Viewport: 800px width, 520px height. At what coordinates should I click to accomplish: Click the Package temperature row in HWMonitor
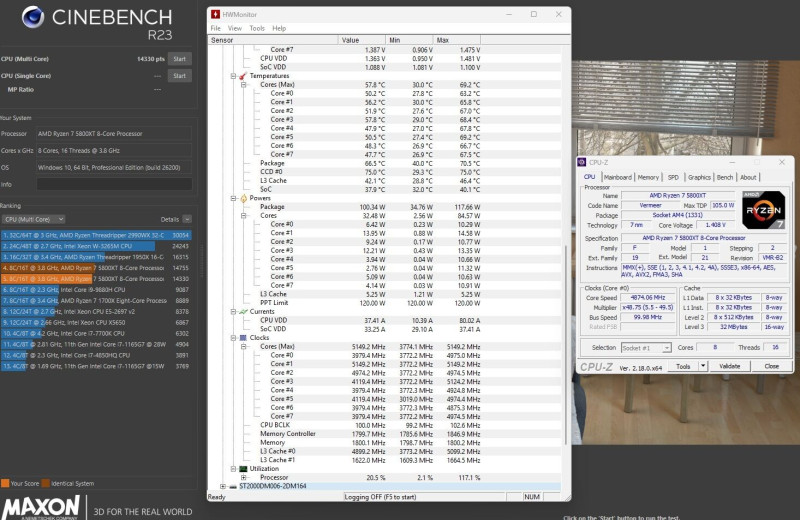[x=385, y=163]
